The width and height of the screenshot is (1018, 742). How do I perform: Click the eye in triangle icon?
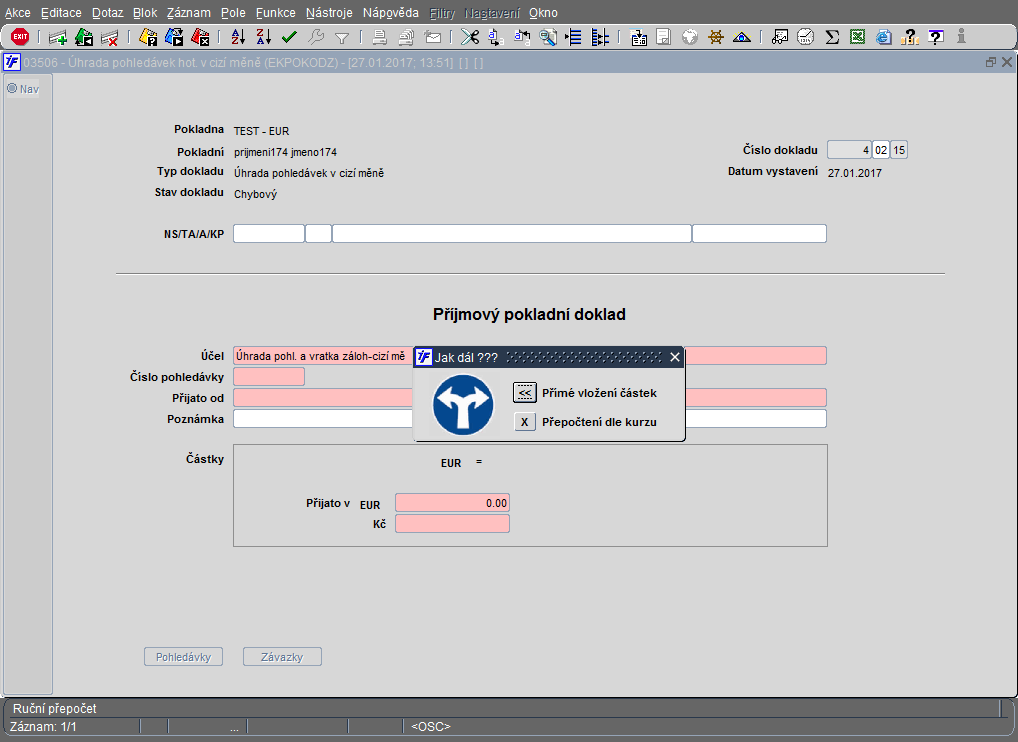pyautogui.click(x=741, y=38)
